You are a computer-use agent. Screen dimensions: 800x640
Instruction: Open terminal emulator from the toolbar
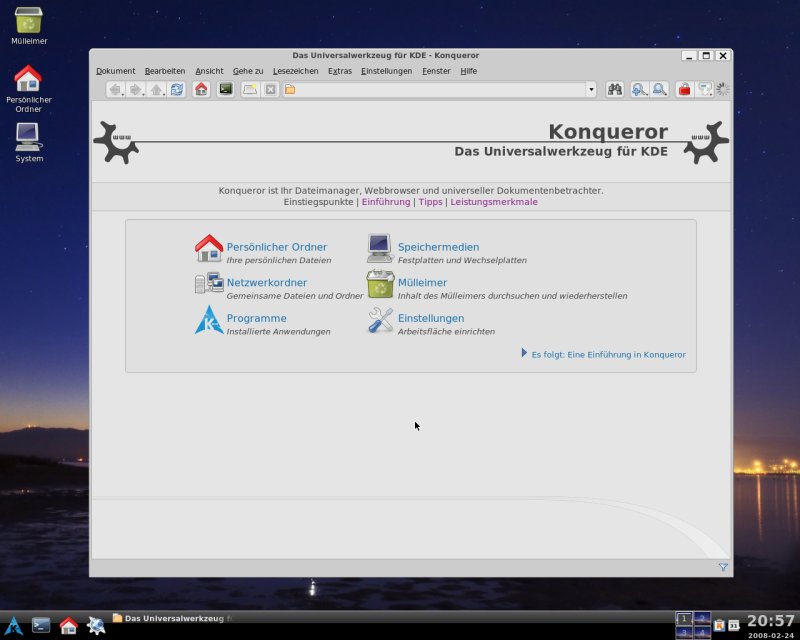click(226, 90)
